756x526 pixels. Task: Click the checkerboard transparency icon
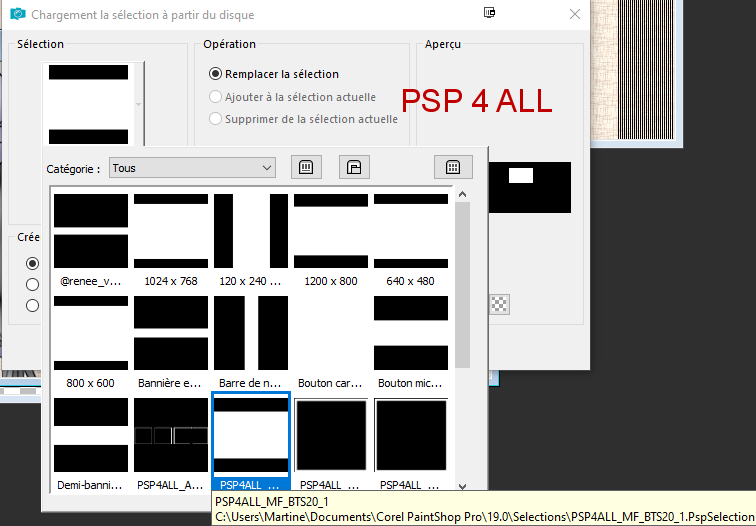pyautogui.click(x=500, y=304)
